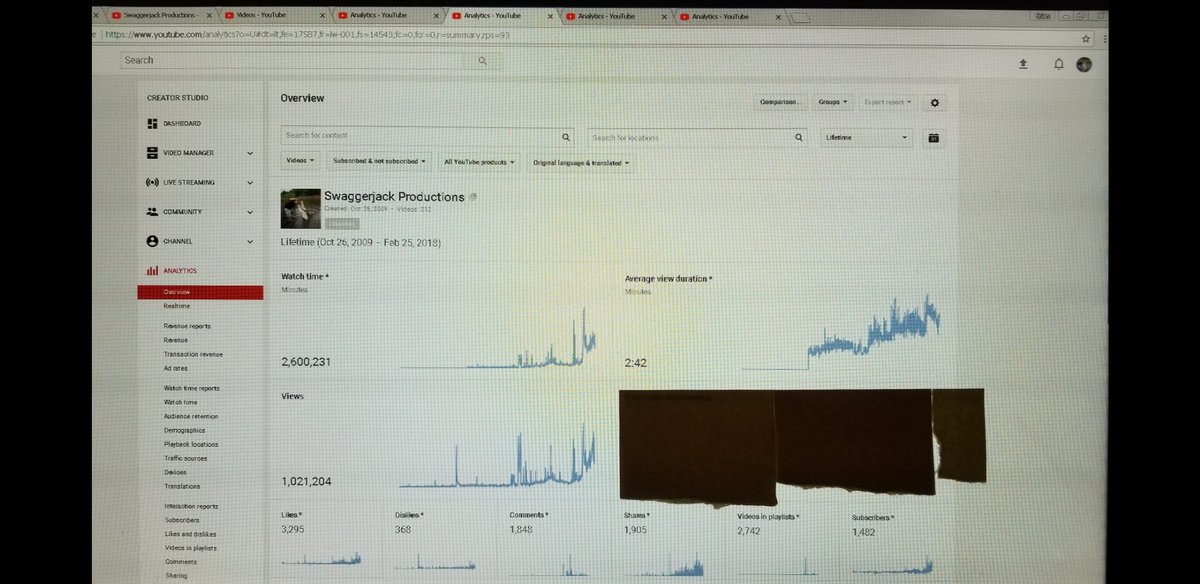Switch to Videos - YouTube browser tab
1200x584 pixels.
[270, 16]
